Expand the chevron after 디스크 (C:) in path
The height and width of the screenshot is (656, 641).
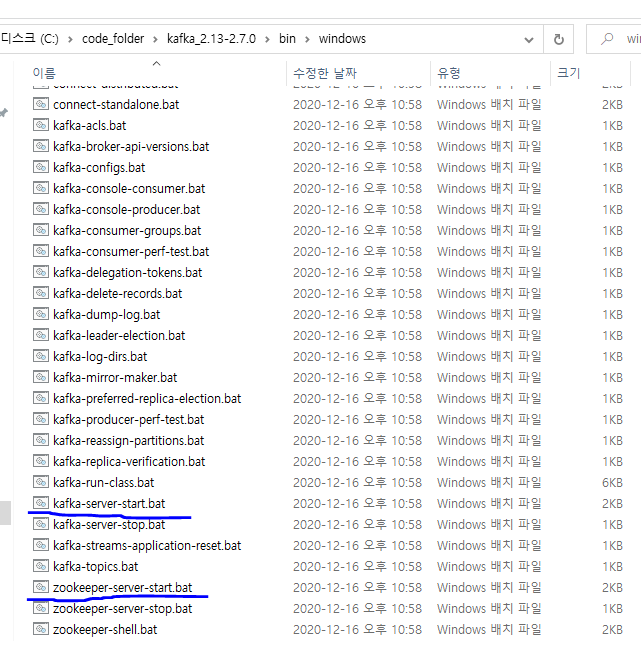click(70, 39)
